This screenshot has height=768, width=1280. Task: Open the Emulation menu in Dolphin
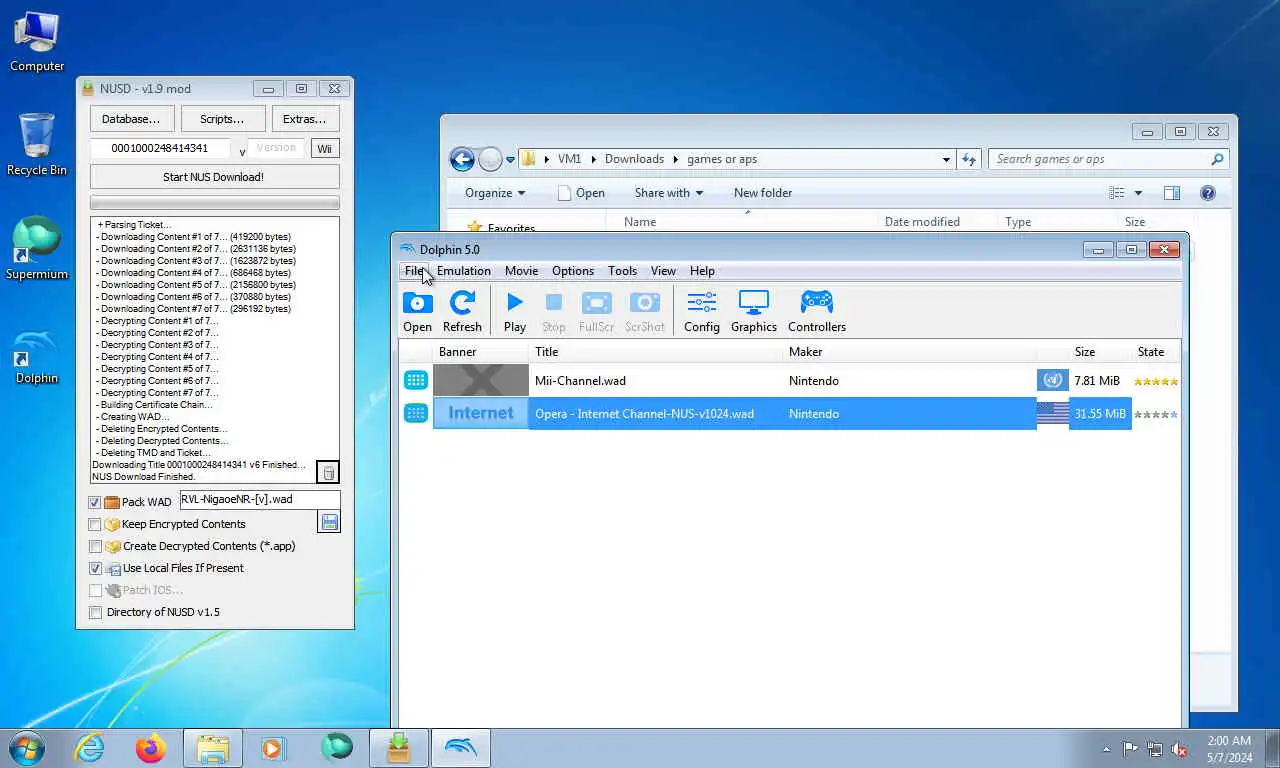464,271
